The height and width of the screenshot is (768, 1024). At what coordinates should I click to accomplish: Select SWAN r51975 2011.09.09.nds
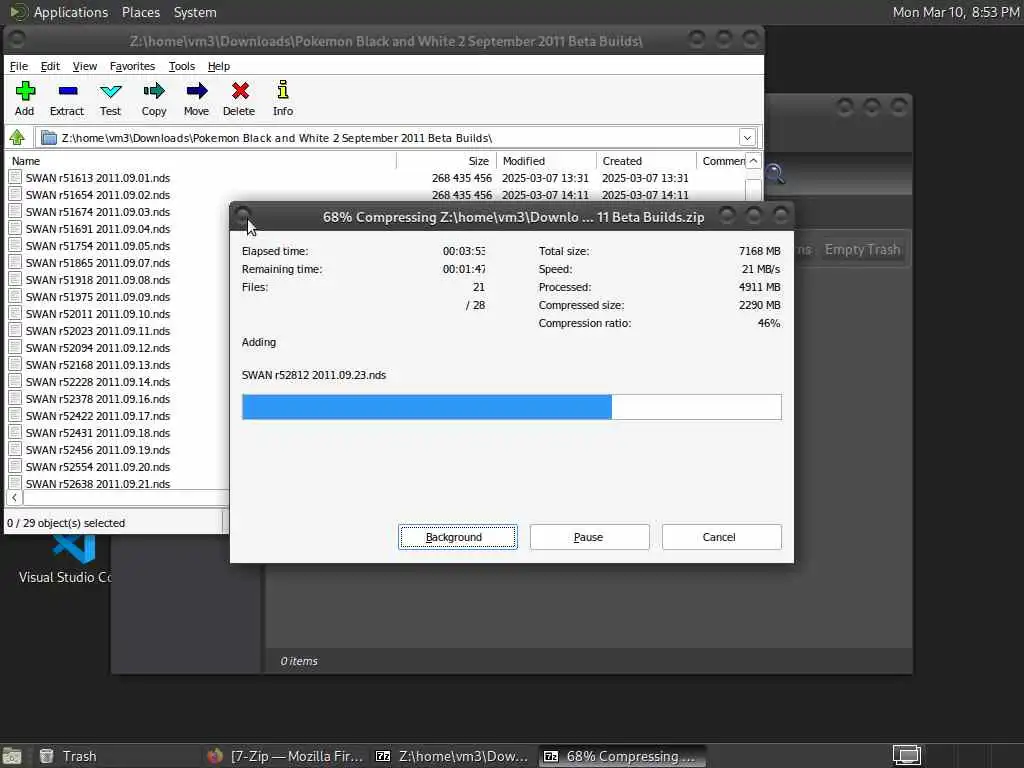coord(98,296)
